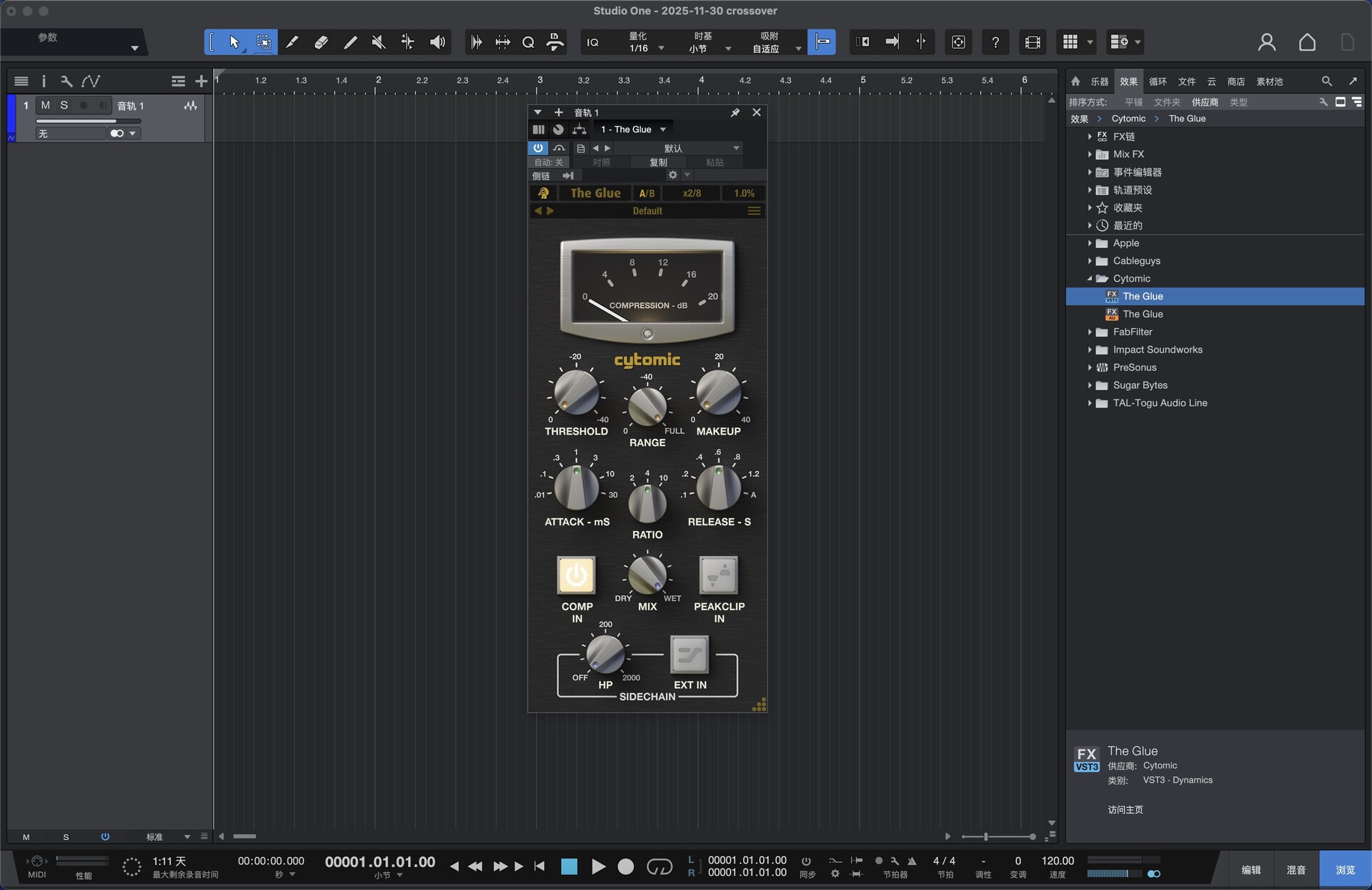Switch to the 循环 browser tab

(x=1158, y=81)
